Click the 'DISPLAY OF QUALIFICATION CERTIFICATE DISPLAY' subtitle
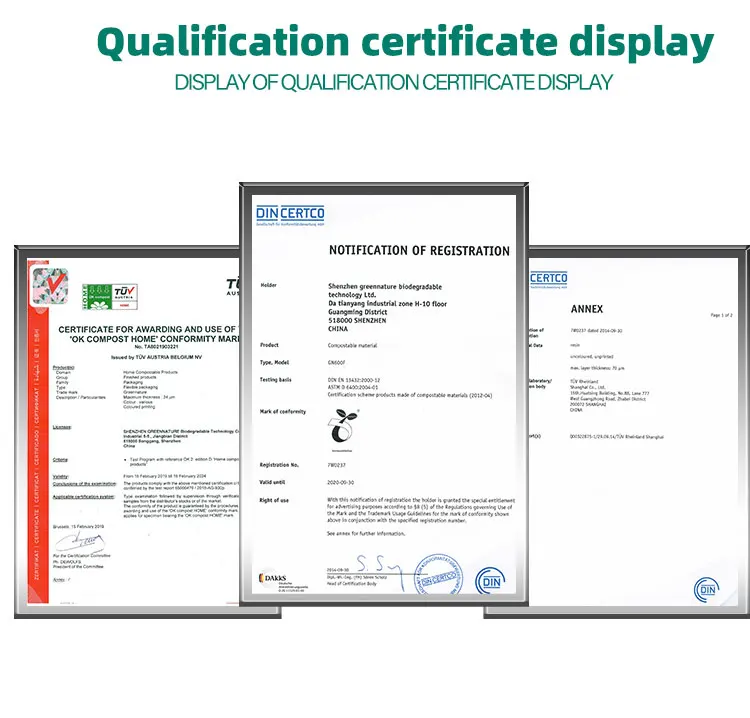Screen dimensions: 750x718 coord(393,82)
